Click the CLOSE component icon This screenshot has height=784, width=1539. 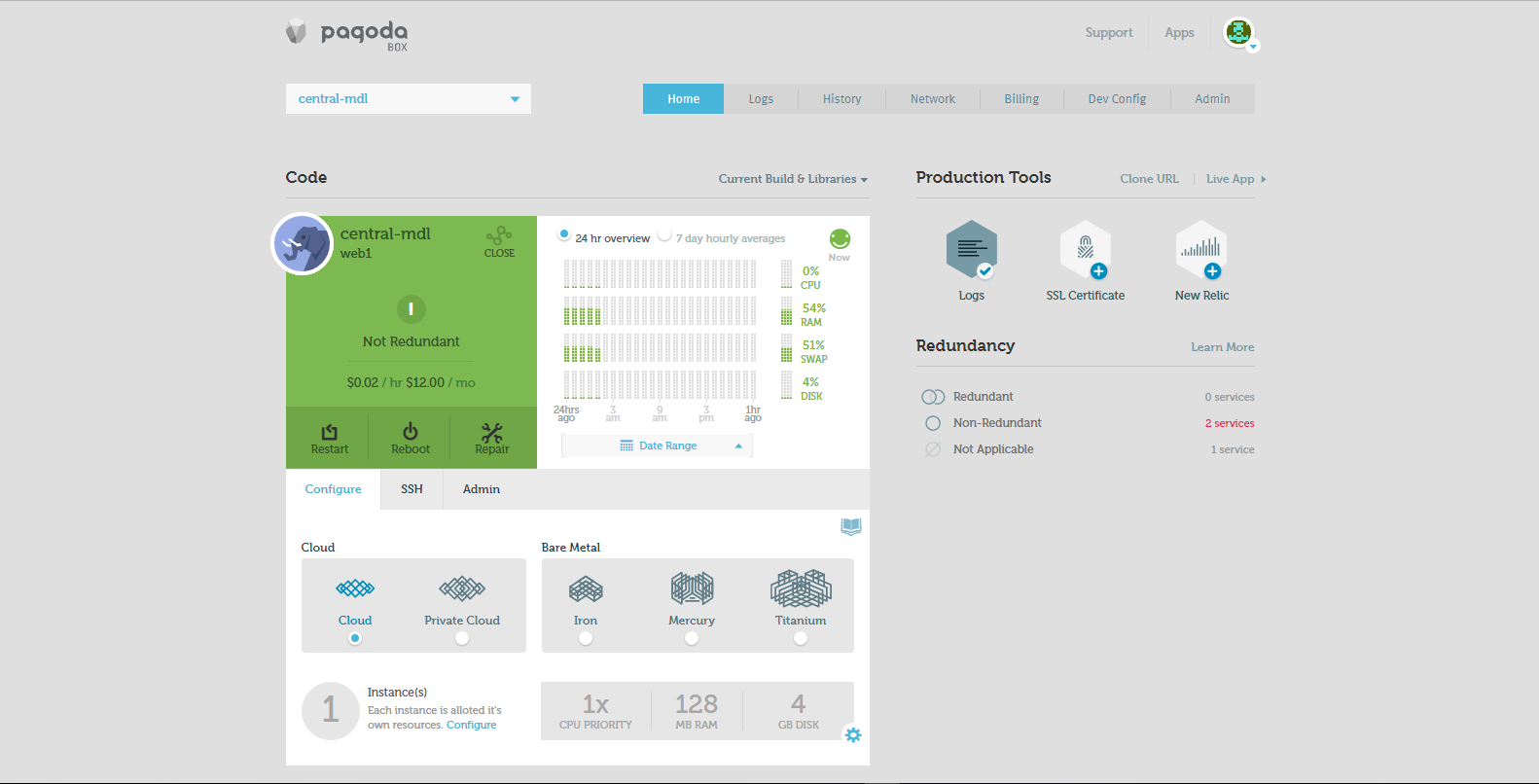(x=499, y=242)
